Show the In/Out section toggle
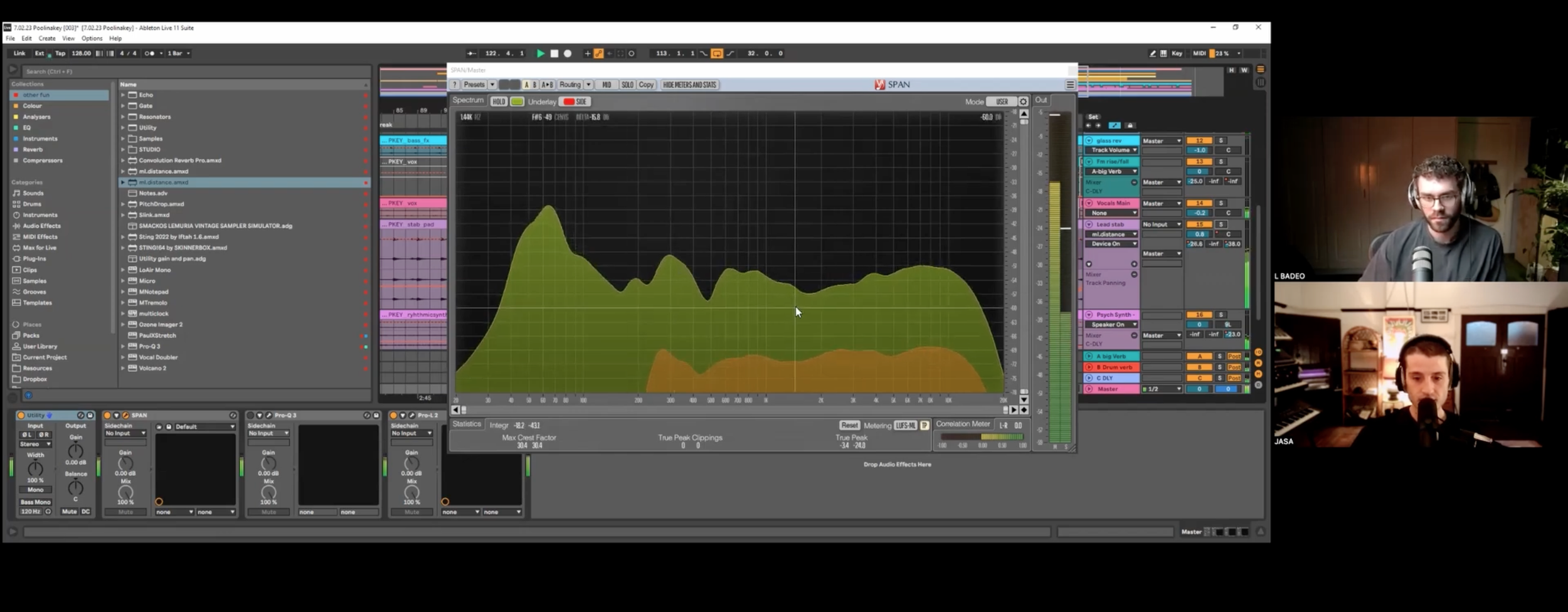Image resolution: width=1568 pixels, height=612 pixels. pyautogui.click(x=1259, y=352)
